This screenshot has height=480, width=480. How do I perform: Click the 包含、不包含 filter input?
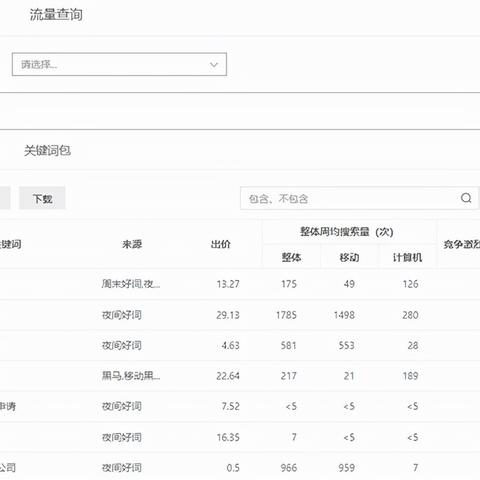tap(359, 198)
